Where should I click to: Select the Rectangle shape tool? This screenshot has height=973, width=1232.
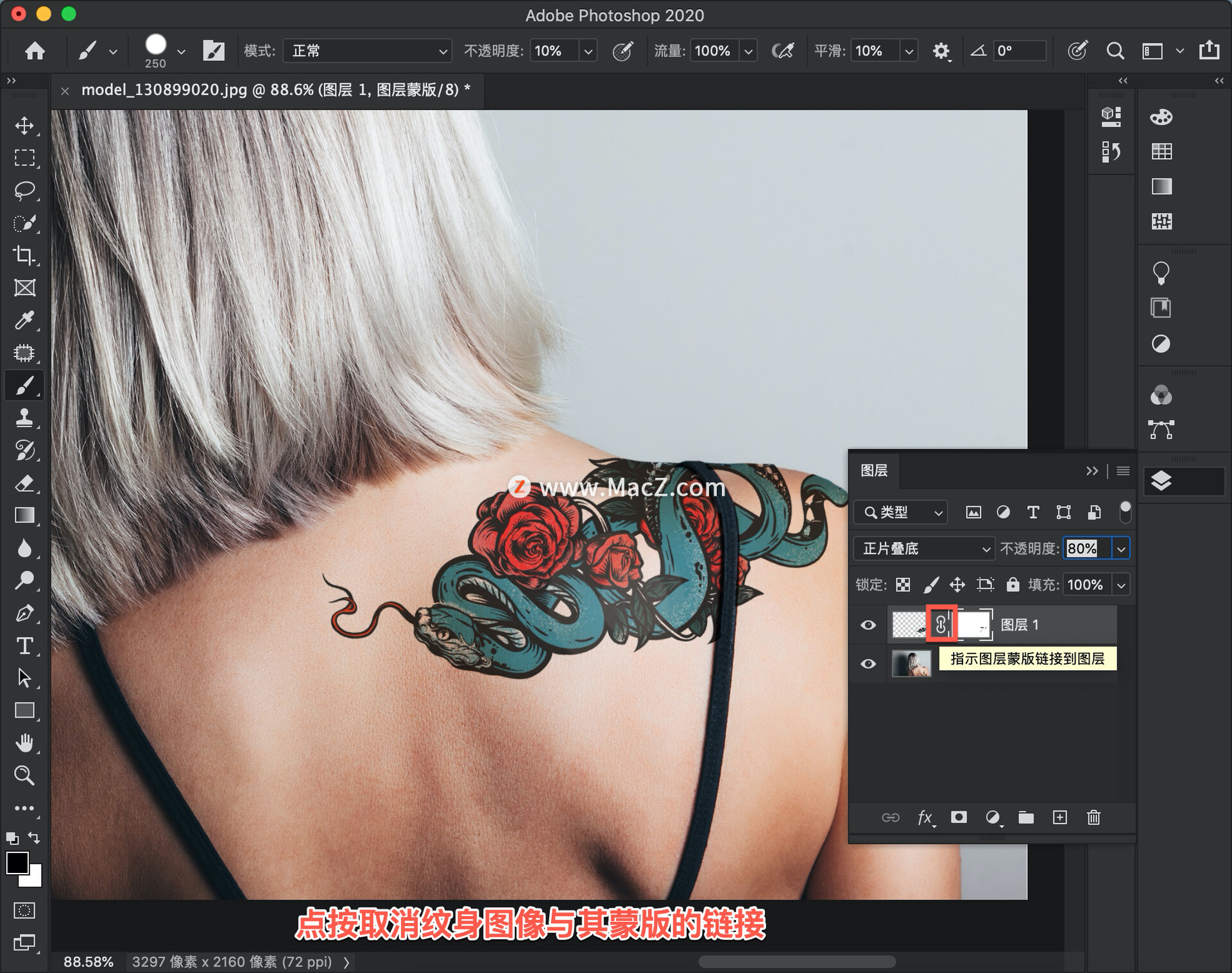click(x=24, y=711)
